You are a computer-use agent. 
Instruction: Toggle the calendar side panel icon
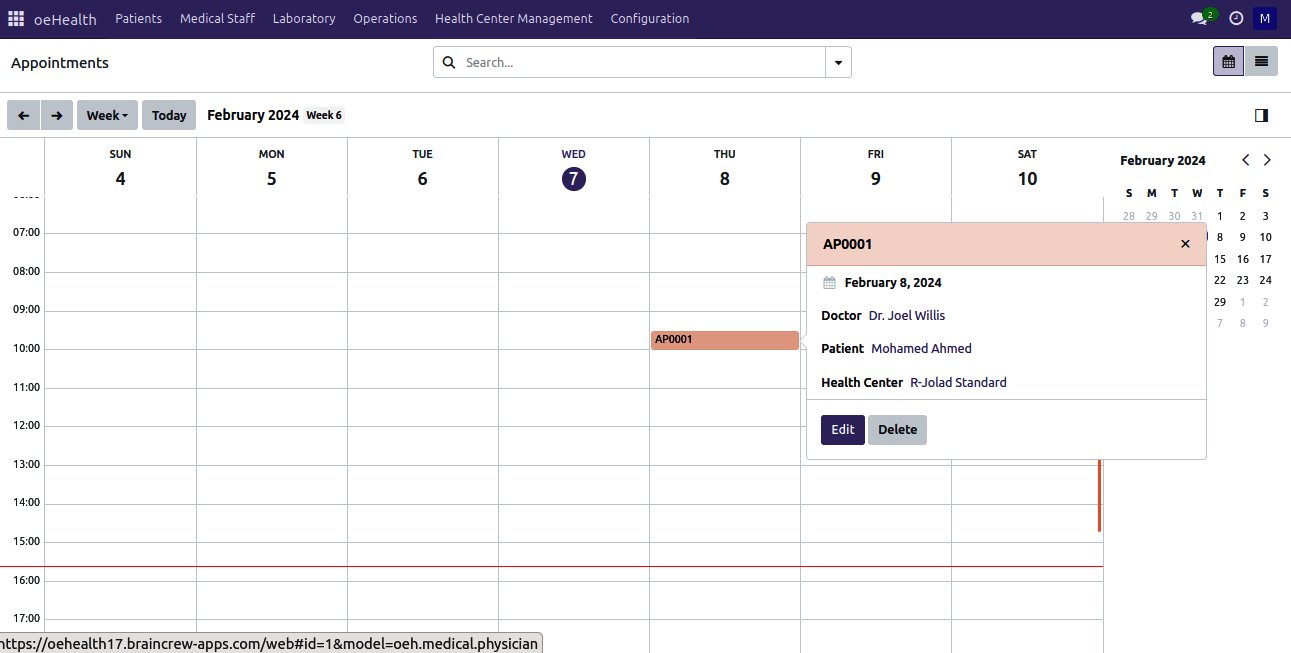click(1261, 115)
